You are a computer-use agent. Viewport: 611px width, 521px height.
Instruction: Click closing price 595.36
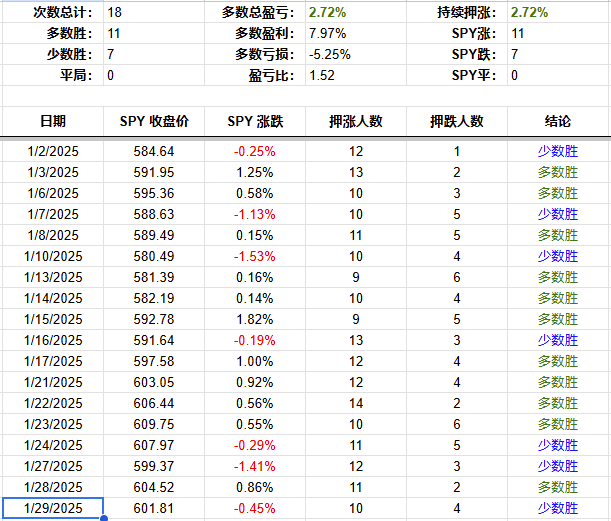[x=154, y=193]
